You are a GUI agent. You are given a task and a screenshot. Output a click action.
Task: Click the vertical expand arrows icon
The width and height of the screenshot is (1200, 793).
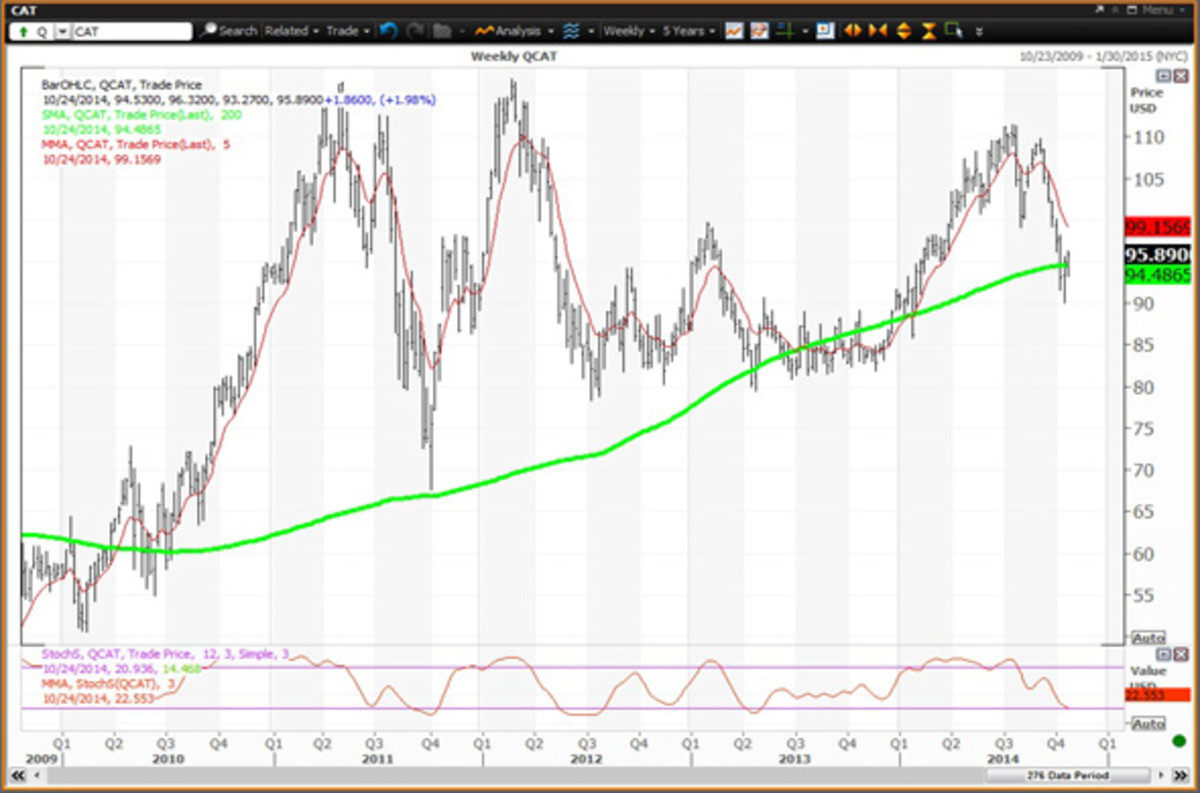pos(904,31)
